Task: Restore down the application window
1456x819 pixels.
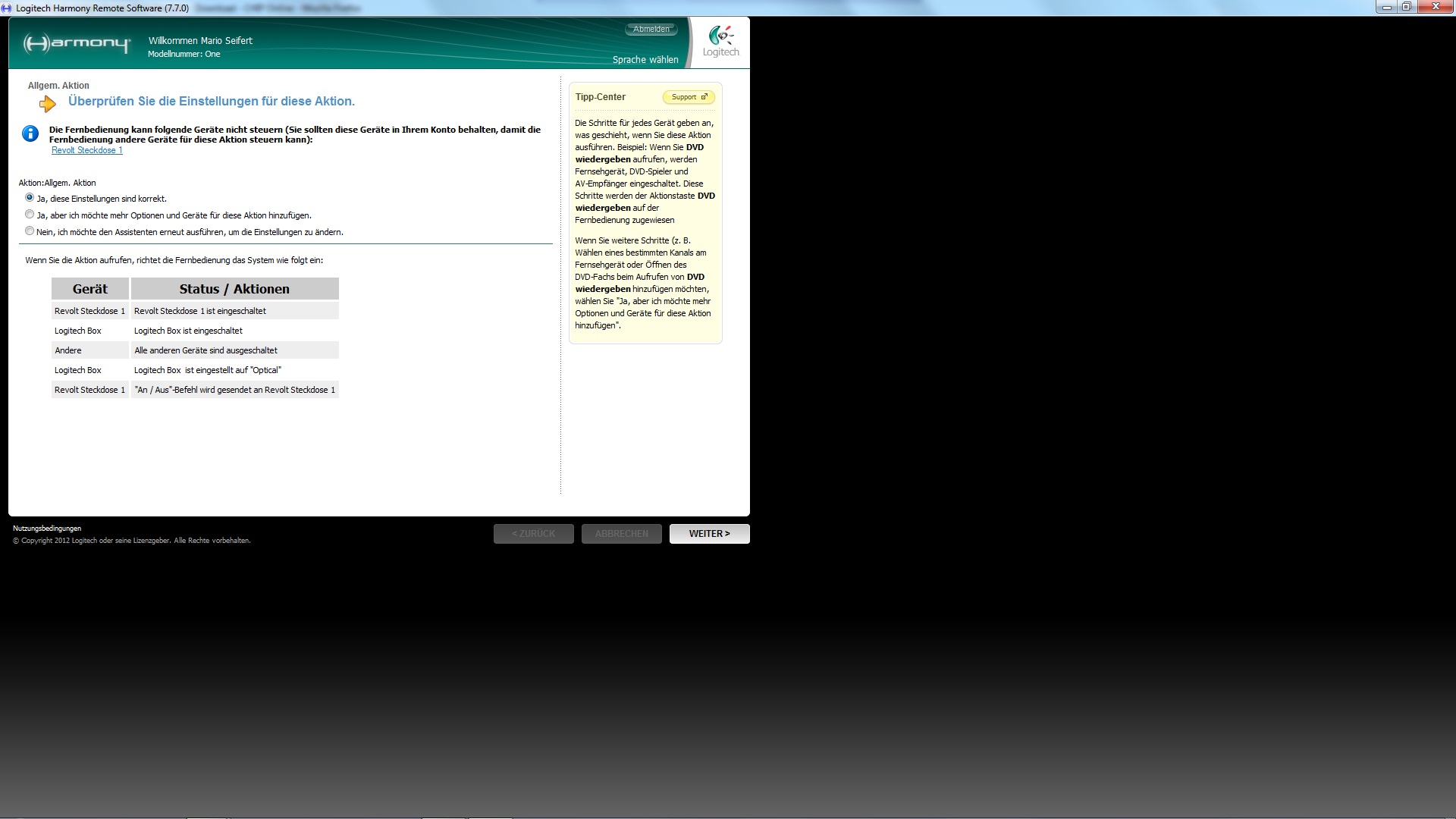Action: pyautogui.click(x=1406, y=8)
